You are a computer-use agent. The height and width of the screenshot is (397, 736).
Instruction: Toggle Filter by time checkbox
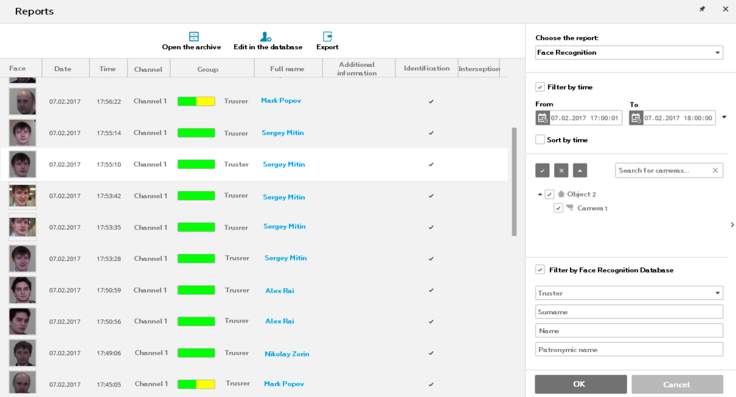tap(540, 87)
